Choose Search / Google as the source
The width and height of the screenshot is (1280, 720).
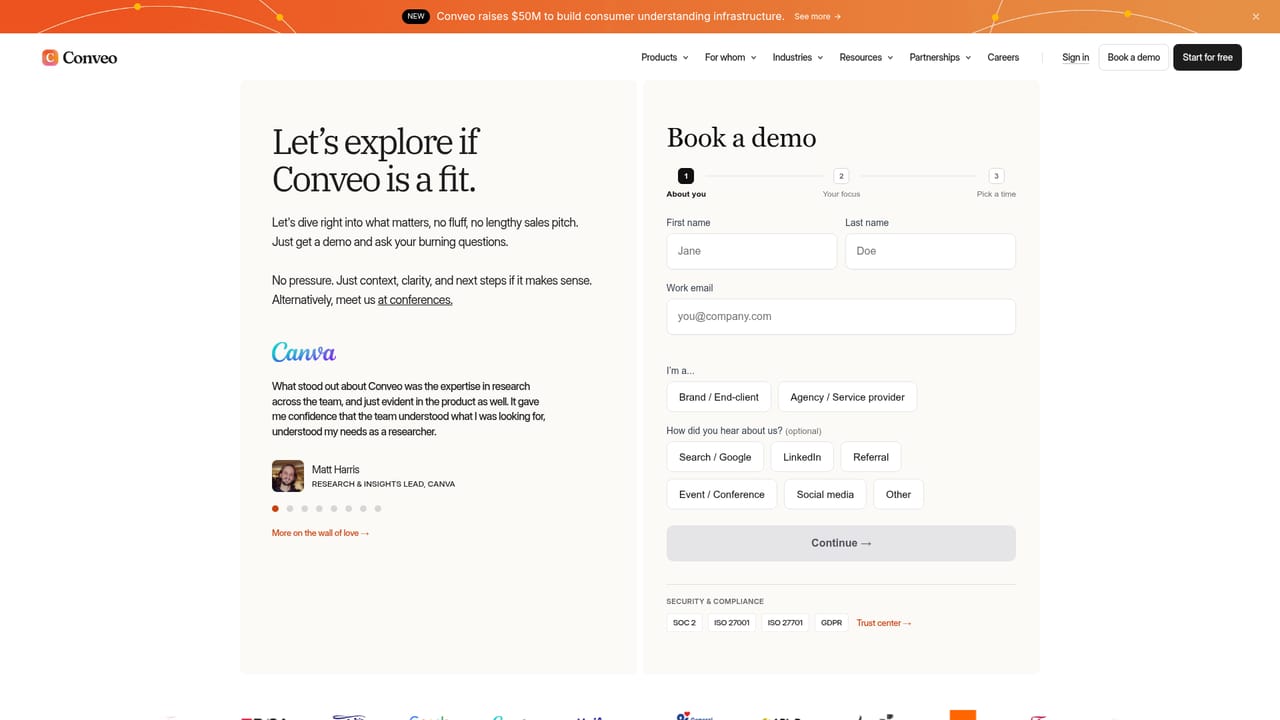(715, 457)
